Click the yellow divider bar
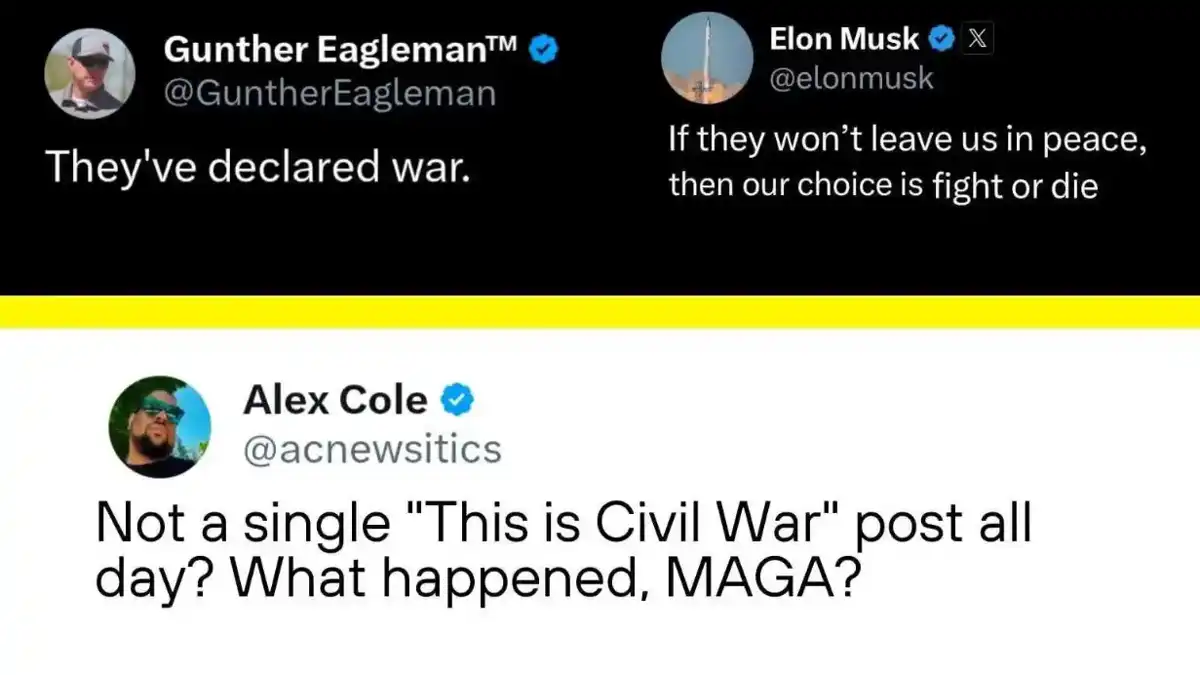 point(600,312)
